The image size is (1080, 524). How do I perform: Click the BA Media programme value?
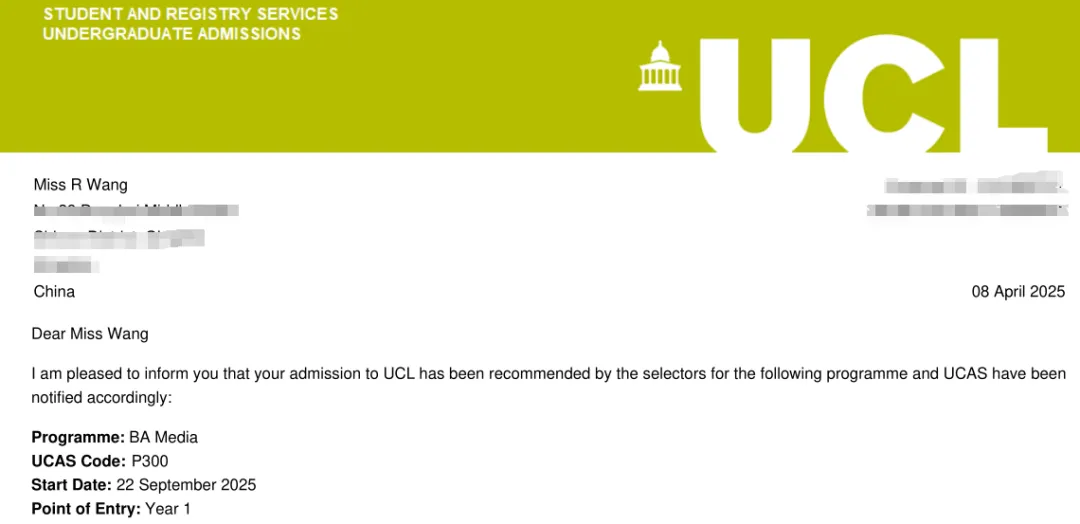pyautogui.click(x=163, y=437)
